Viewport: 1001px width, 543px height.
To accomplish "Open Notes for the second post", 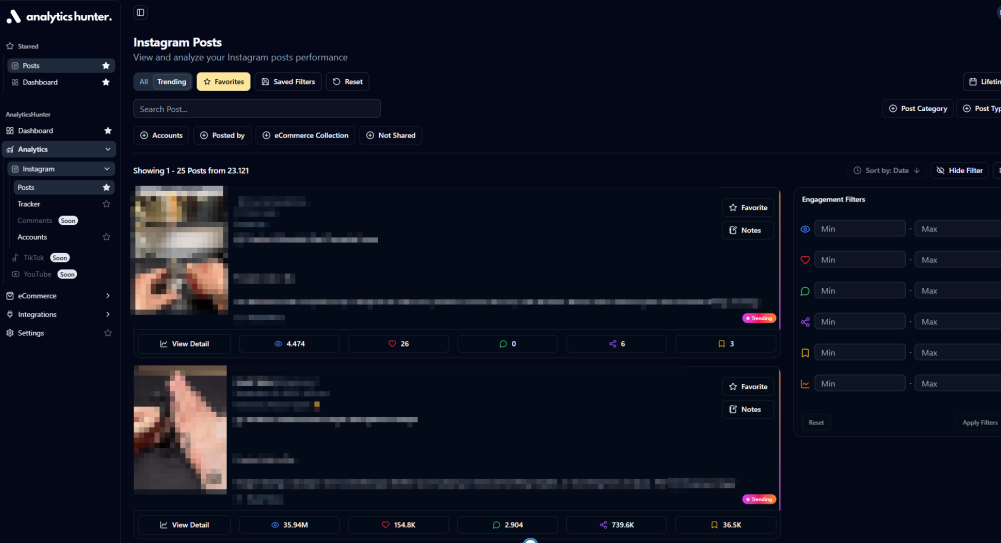I will (x=748, y=410).
